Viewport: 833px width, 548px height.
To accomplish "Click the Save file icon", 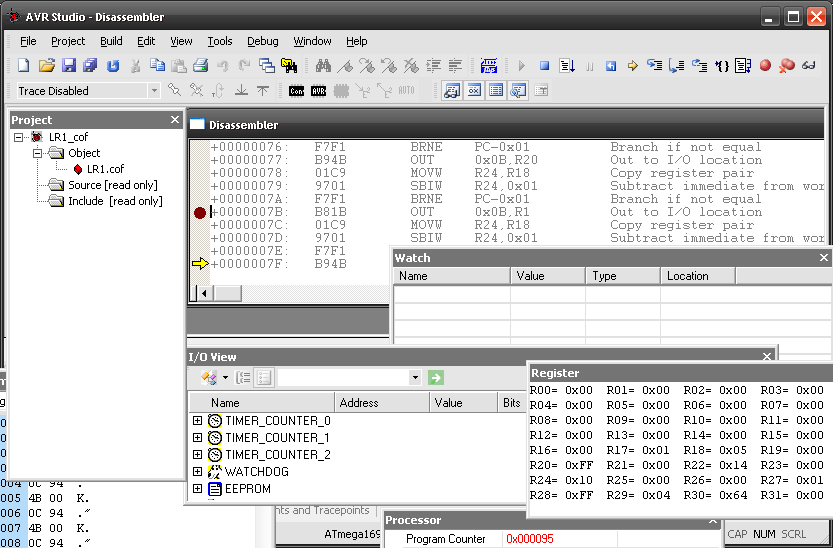I will pos(69,66).
